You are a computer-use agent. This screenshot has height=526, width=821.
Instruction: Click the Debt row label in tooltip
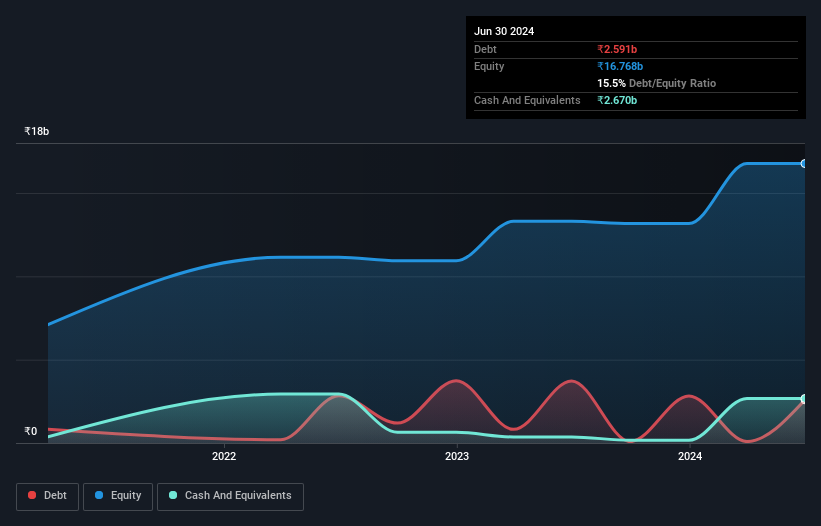point(485,49)
